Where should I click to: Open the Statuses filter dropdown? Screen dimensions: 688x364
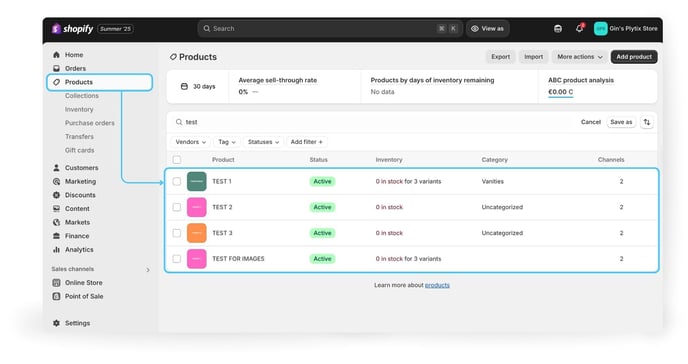click(x=263, y=142)
